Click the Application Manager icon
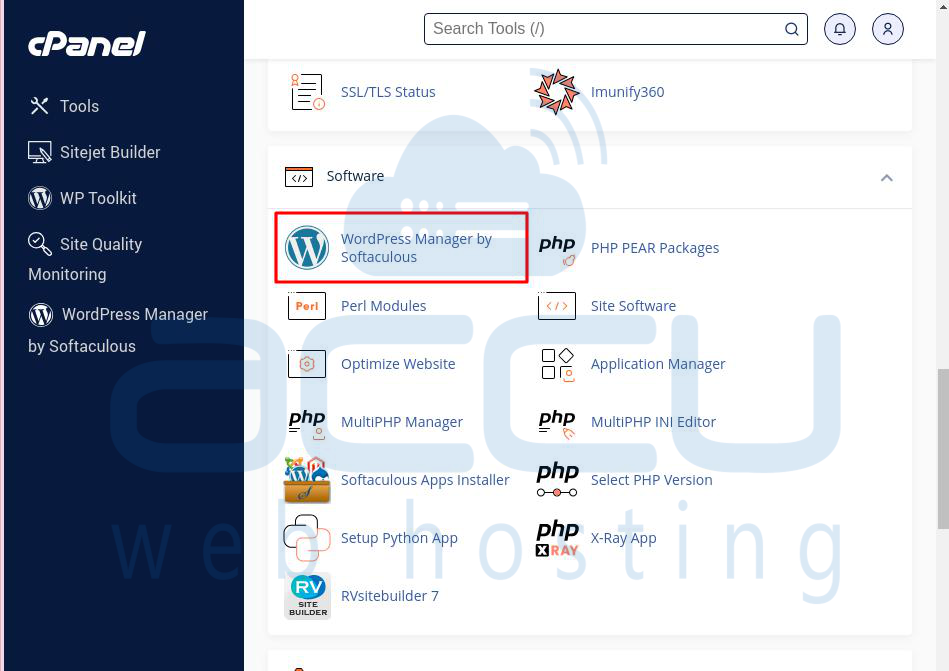949x671 pixels. coord(557,365)
